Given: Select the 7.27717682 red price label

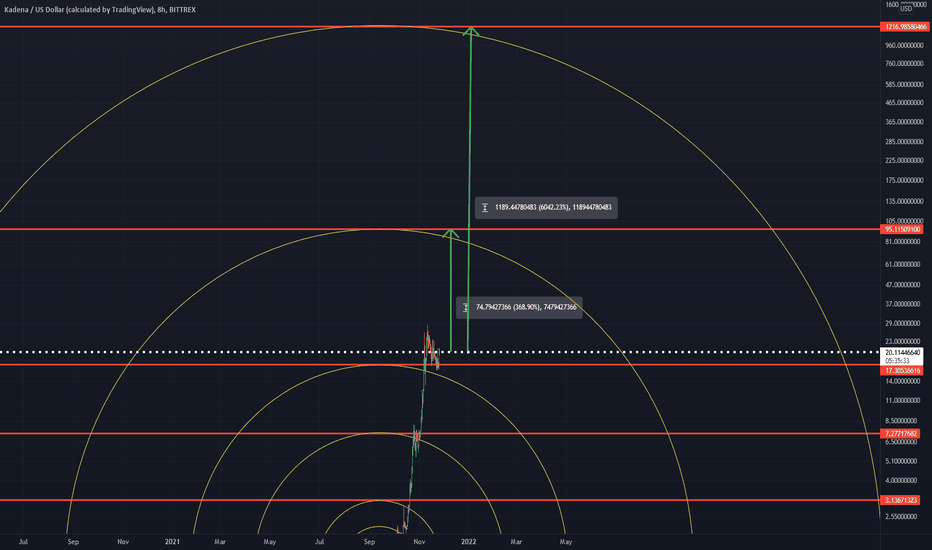Looking at the screenshot, I should 901,433.
